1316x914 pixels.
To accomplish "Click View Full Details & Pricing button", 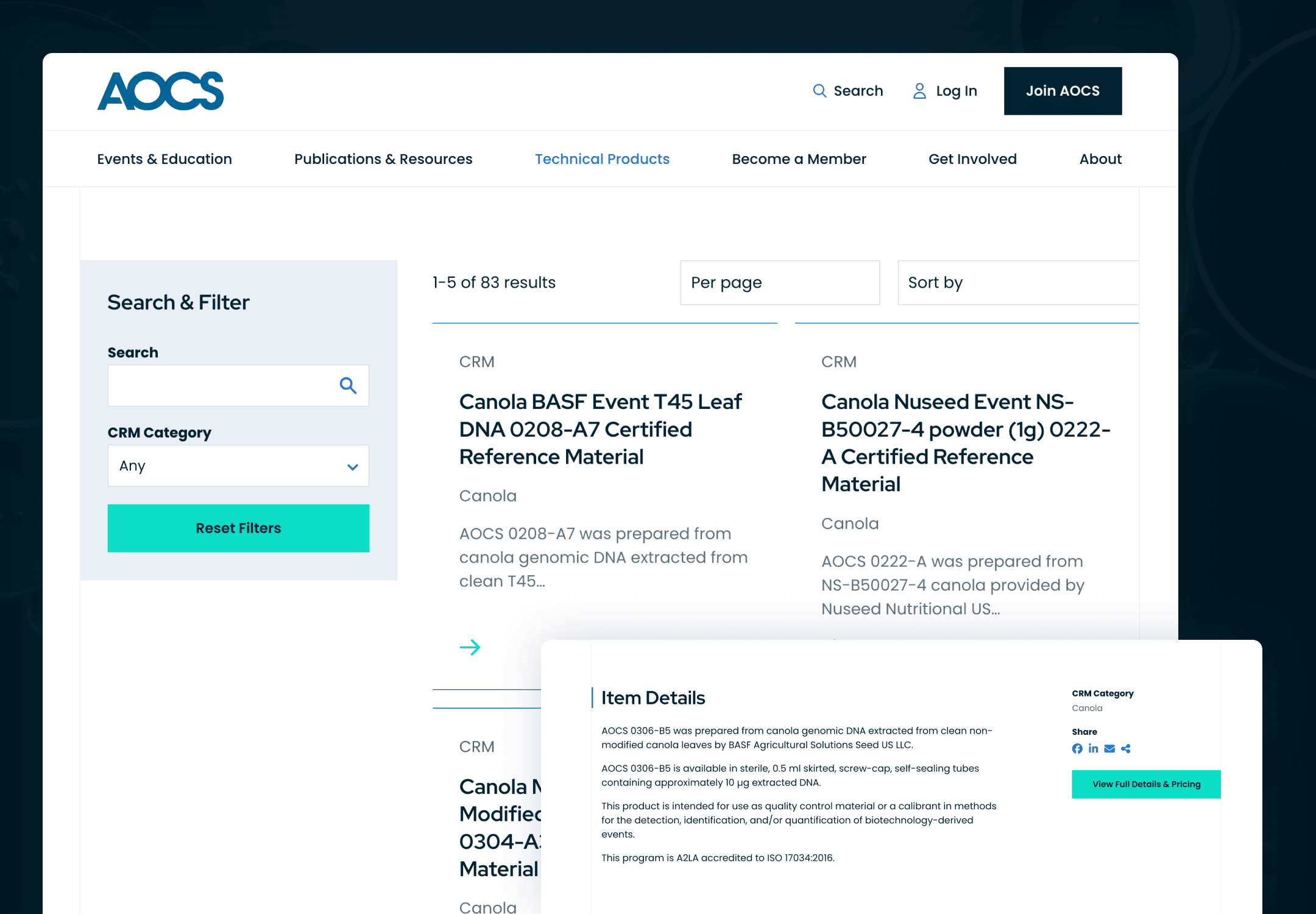I will coord(1146,784).
